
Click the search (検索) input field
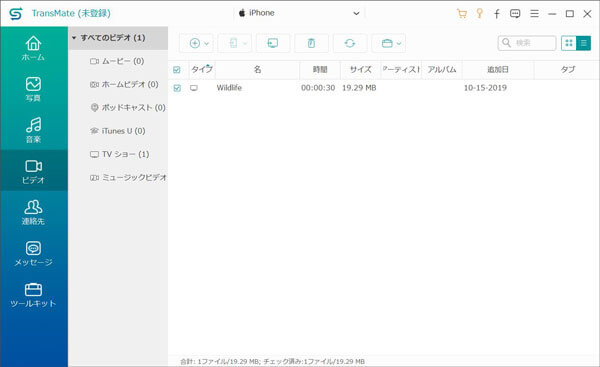527,43
